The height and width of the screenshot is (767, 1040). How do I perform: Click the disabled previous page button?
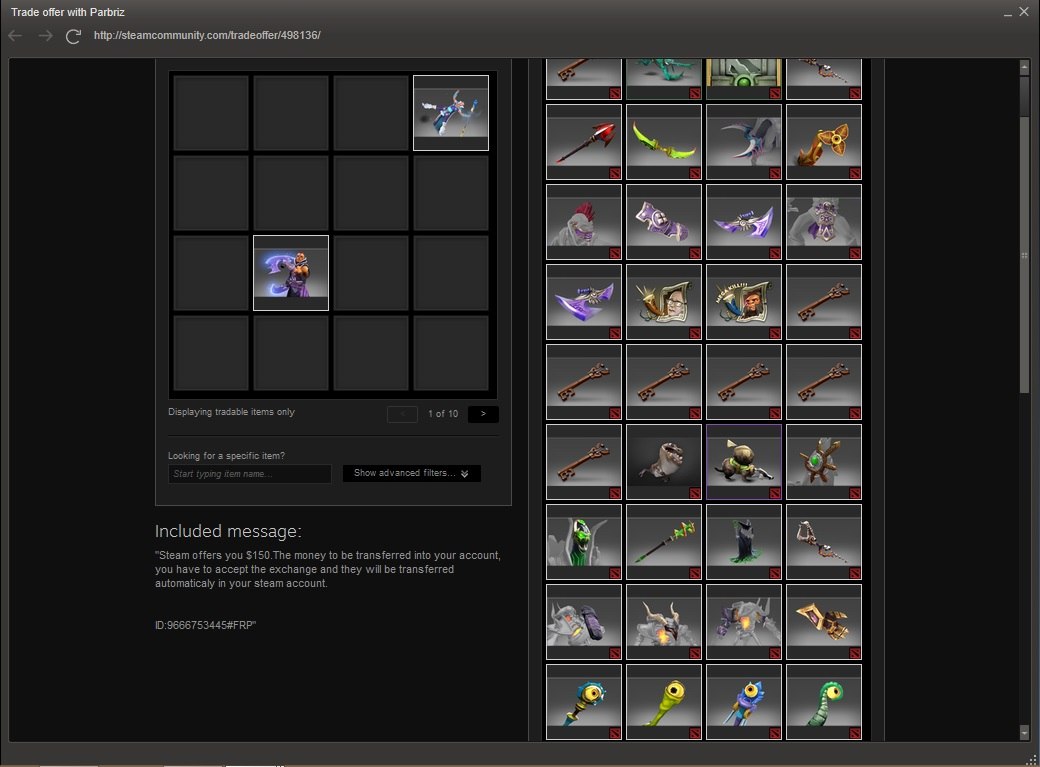[402, 414]
